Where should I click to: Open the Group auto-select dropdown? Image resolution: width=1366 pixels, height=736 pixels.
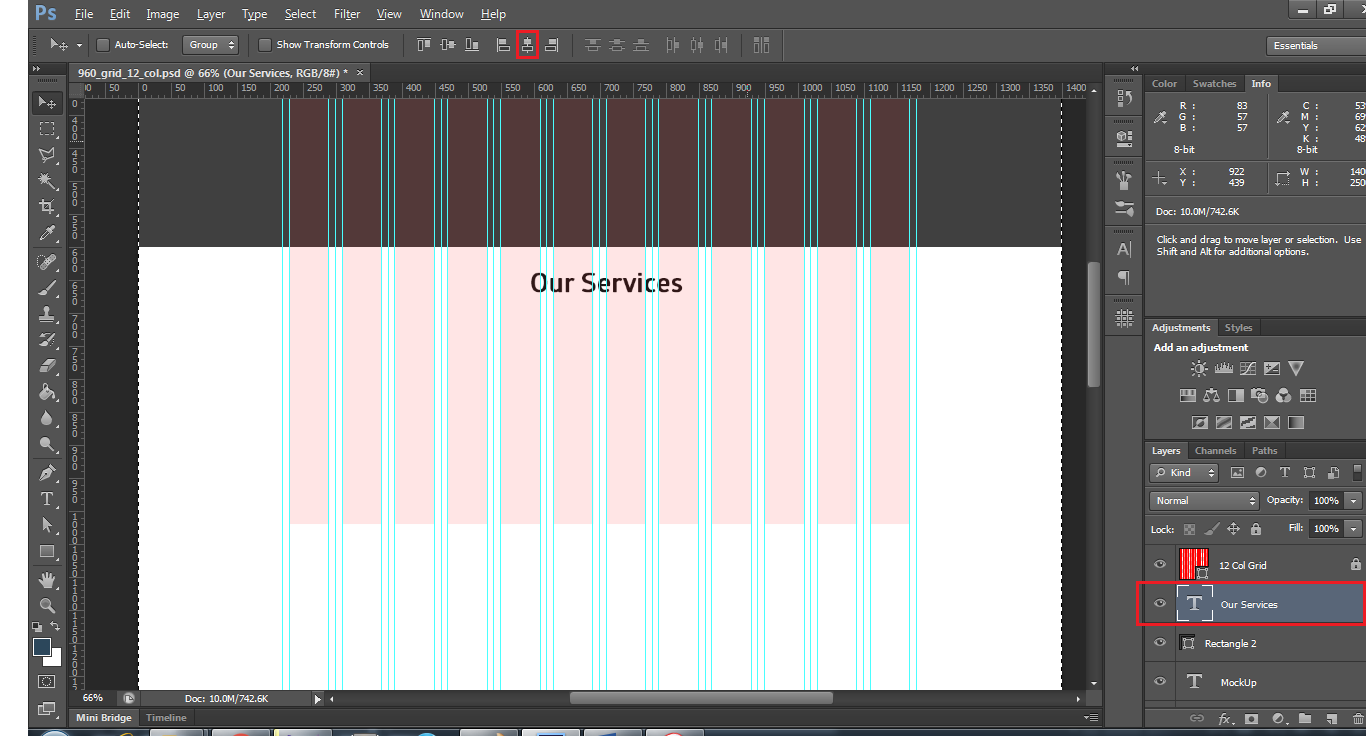coord(211,45)
